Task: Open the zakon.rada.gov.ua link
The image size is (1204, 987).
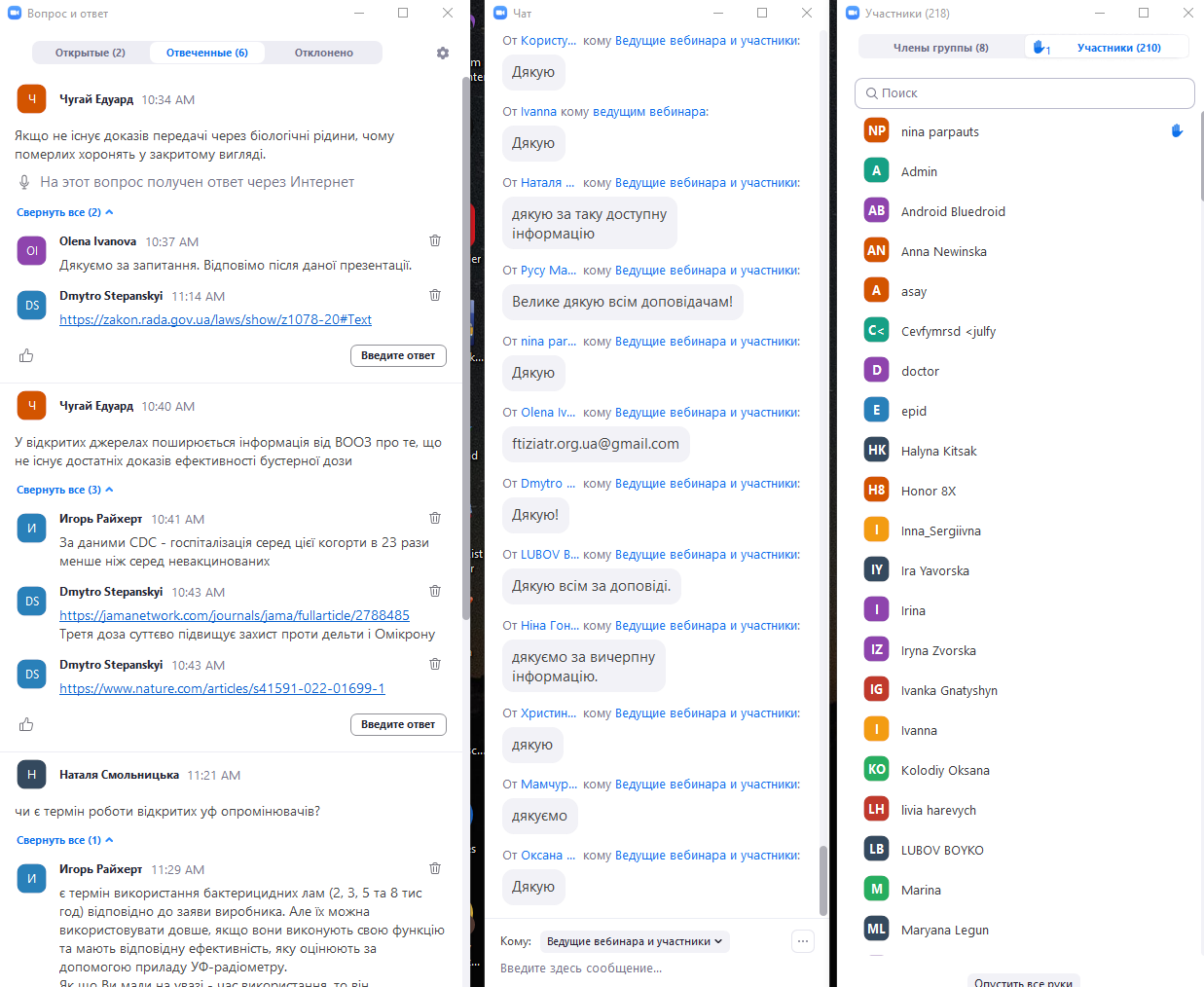Action: 215,319
